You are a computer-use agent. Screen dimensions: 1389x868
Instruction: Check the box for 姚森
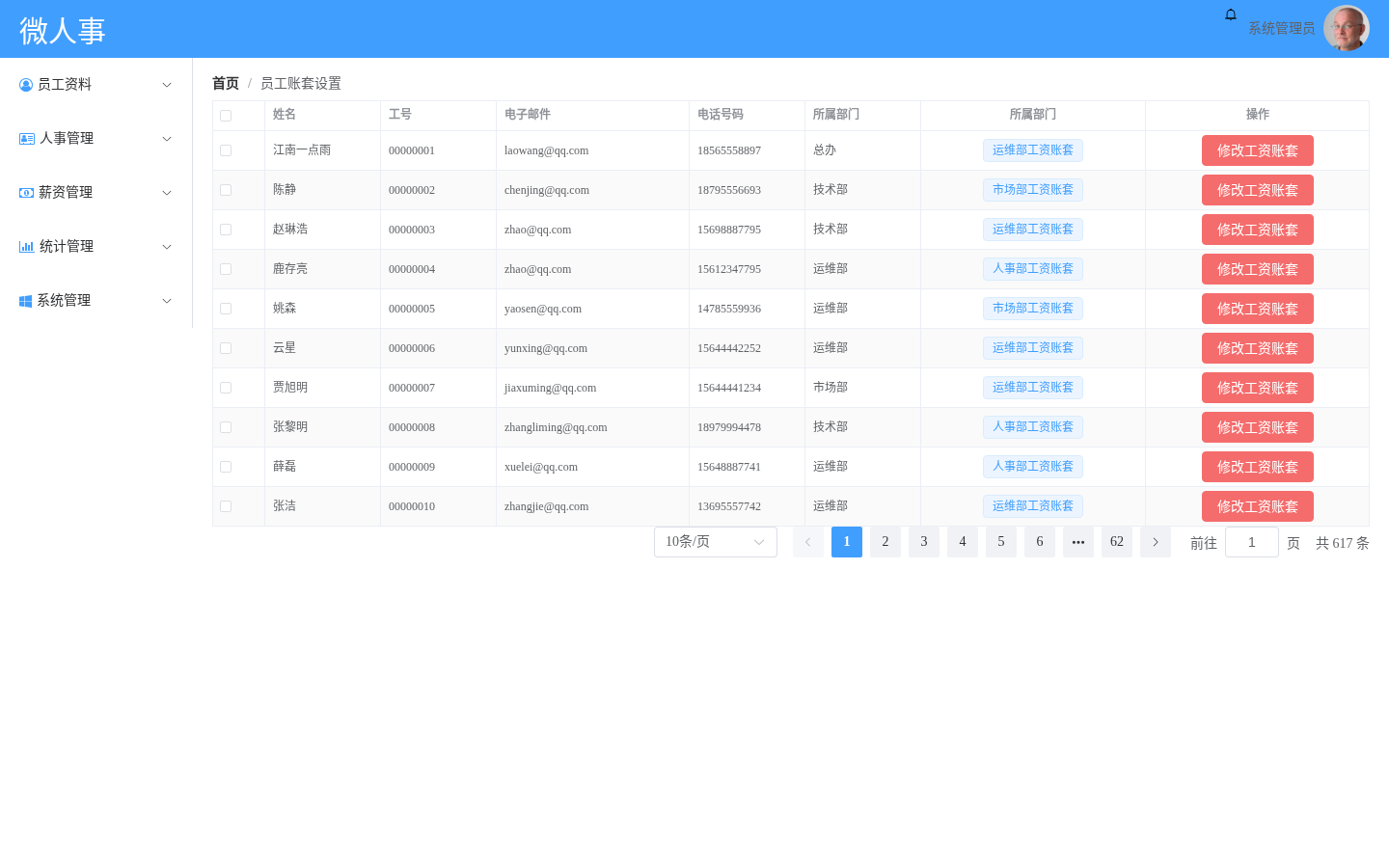pyautogui.click(x=226, y=309)
